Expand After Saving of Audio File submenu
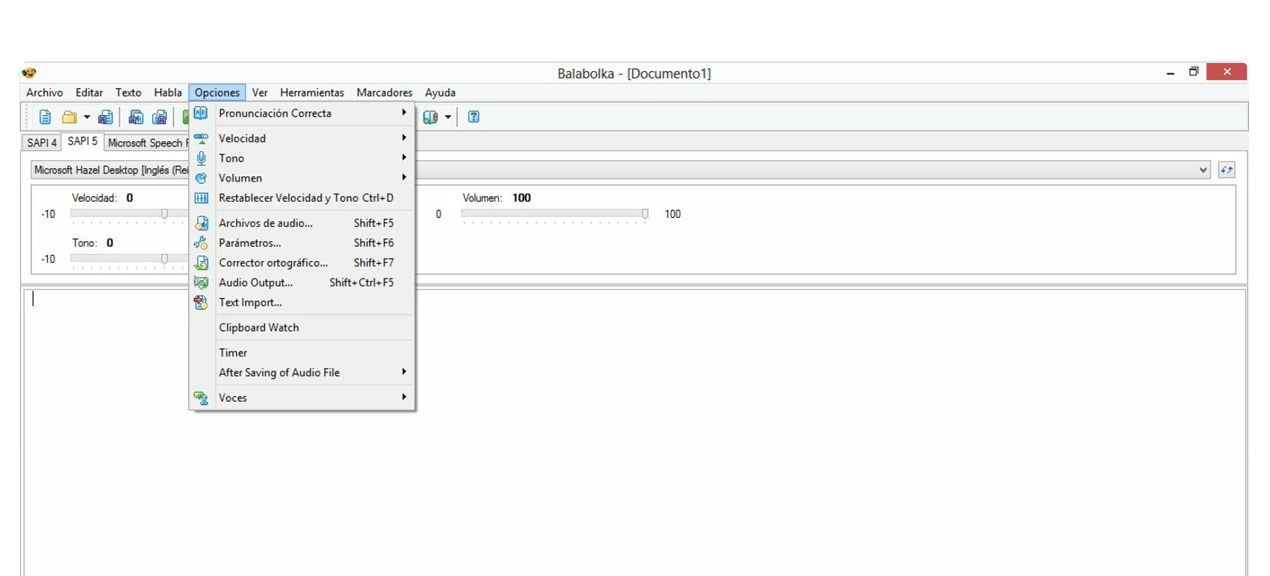The height and width of the screenshot is (576, 1270). (302, 372)
